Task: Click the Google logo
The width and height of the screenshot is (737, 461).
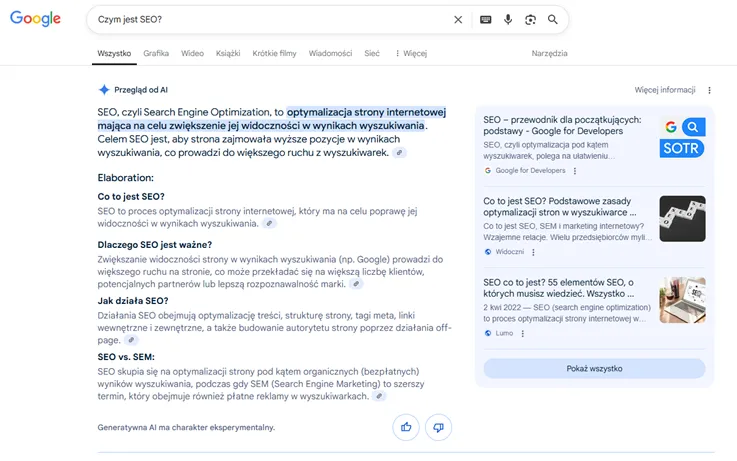Action: tap(35, 18)
